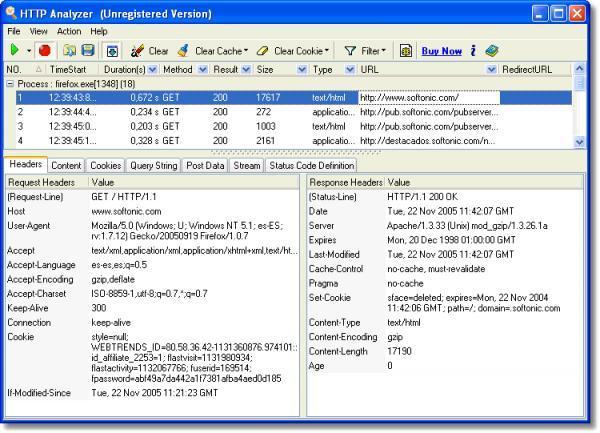This screenshot has height=433, width=600.
Task: Click the Filter funnel icon
Action: (x=350, y=50)
